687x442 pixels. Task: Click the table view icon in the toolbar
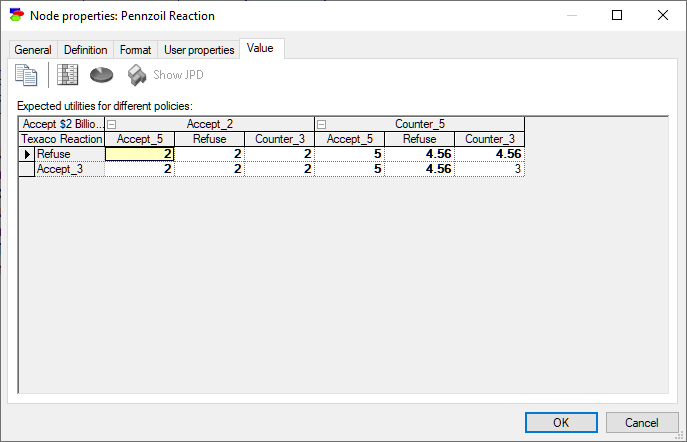click(x=67, y=75)
